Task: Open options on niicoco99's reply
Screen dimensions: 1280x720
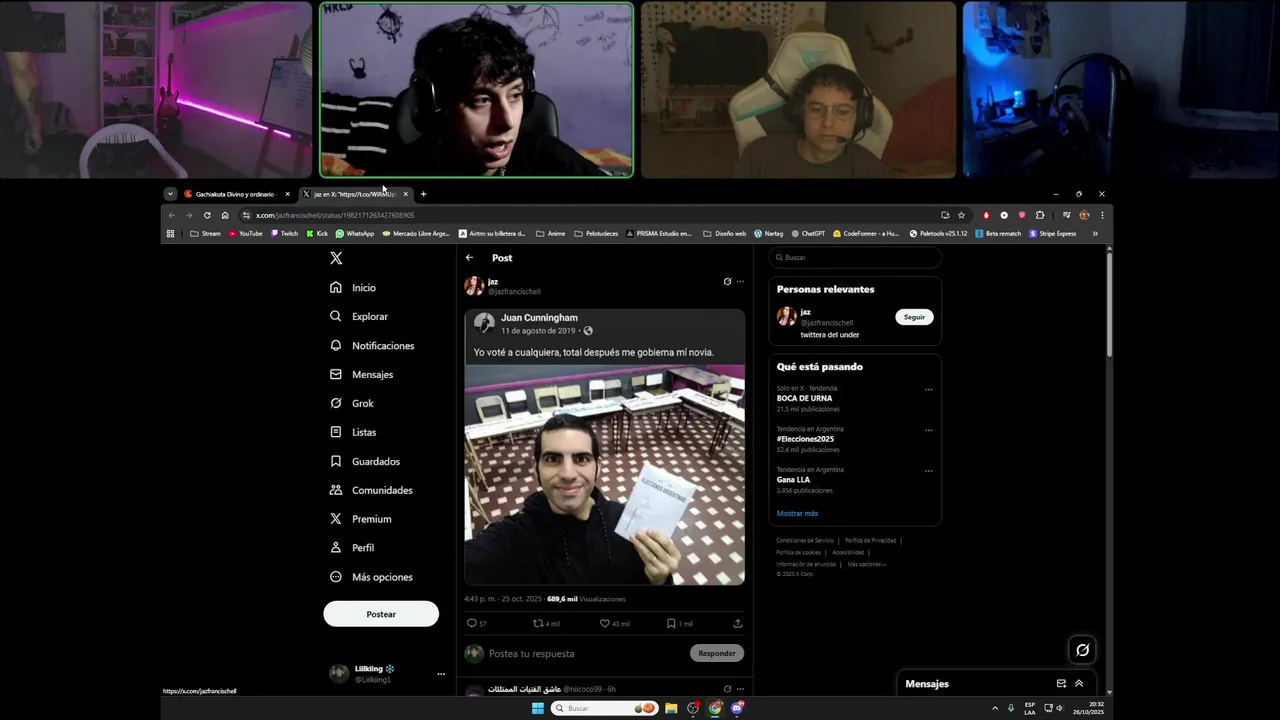Action: click(740, 689)
